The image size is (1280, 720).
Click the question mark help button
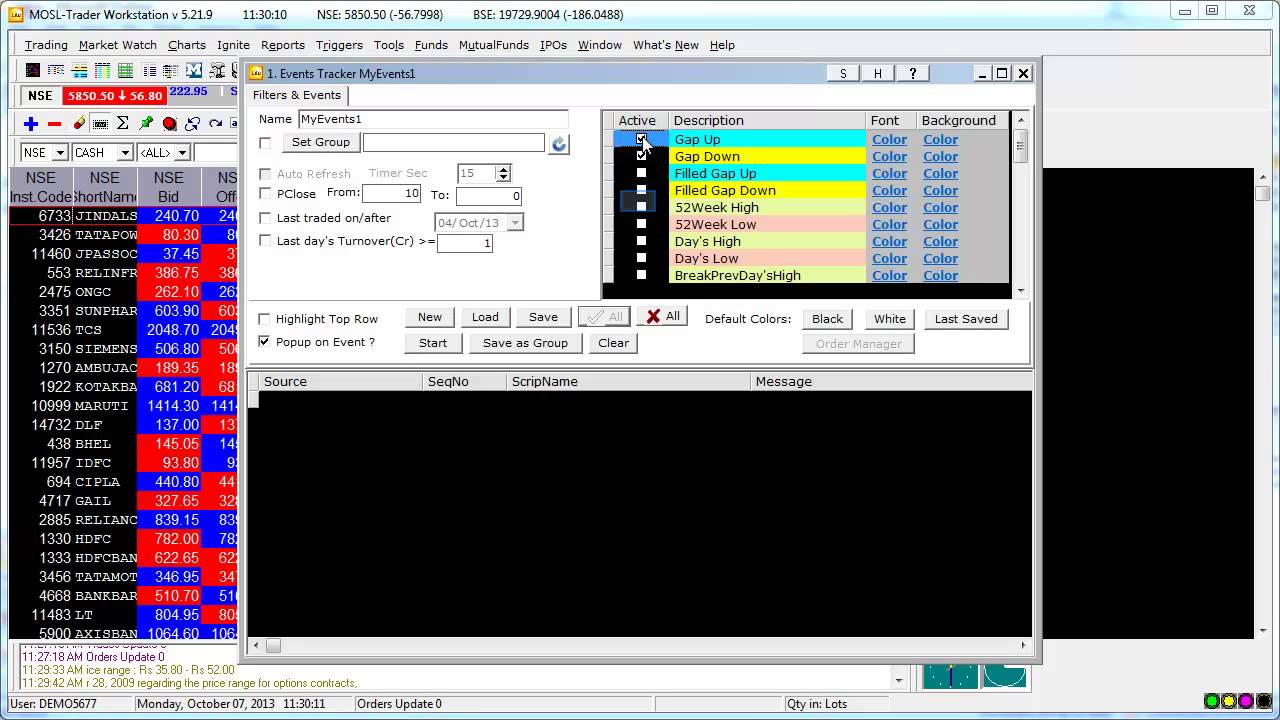912,73
